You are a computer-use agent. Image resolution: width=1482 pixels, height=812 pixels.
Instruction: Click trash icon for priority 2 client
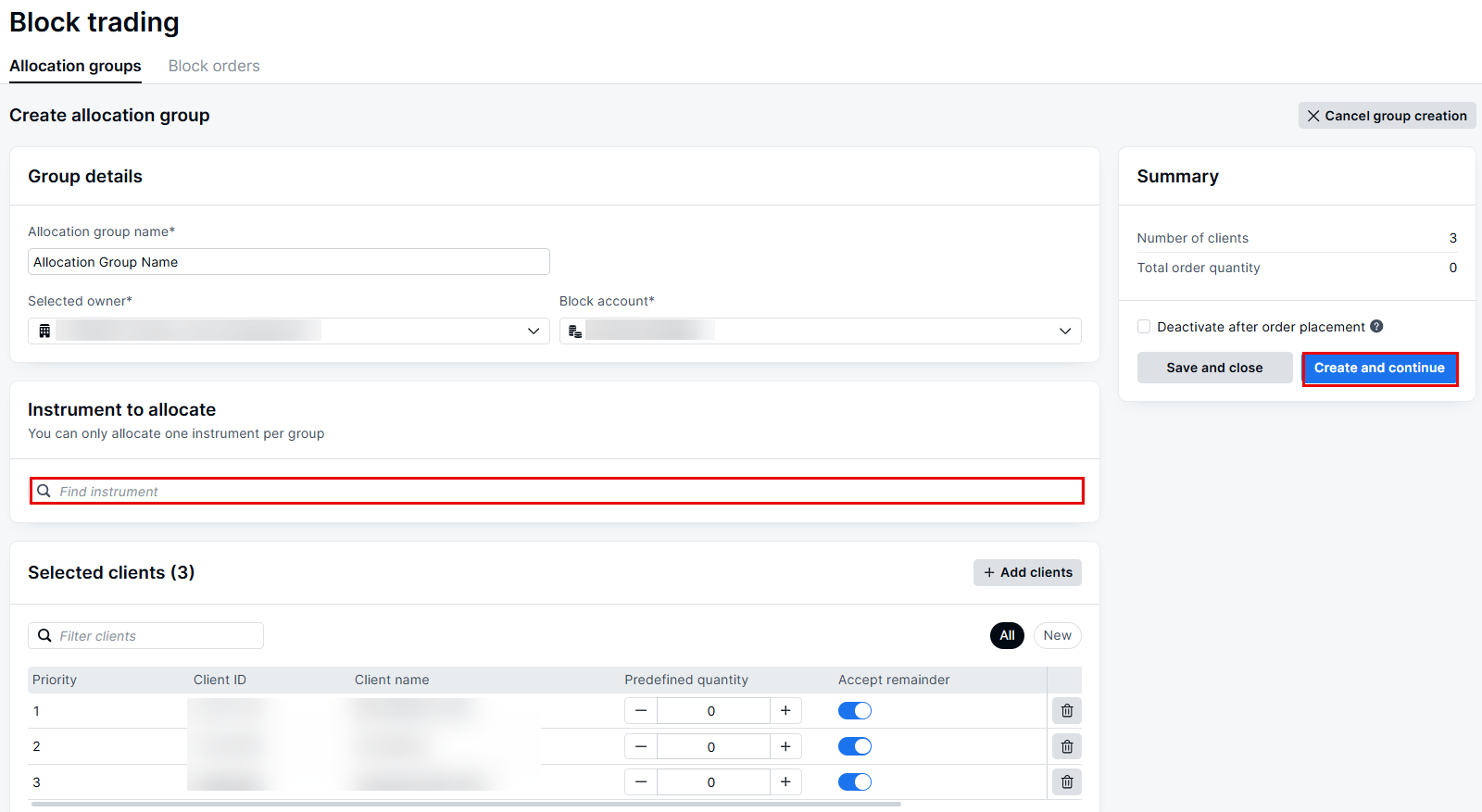[1066, 746]
